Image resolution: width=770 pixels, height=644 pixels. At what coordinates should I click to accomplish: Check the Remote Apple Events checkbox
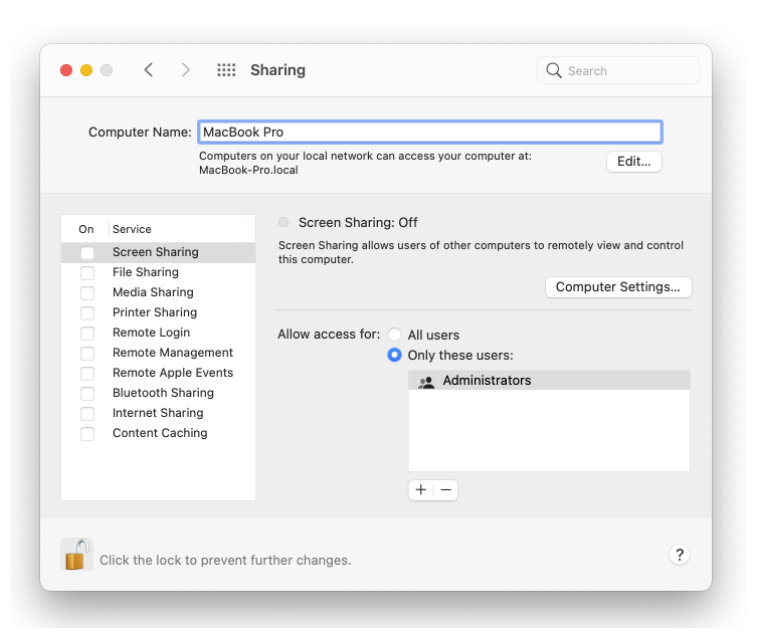click(x=87, y=373)
